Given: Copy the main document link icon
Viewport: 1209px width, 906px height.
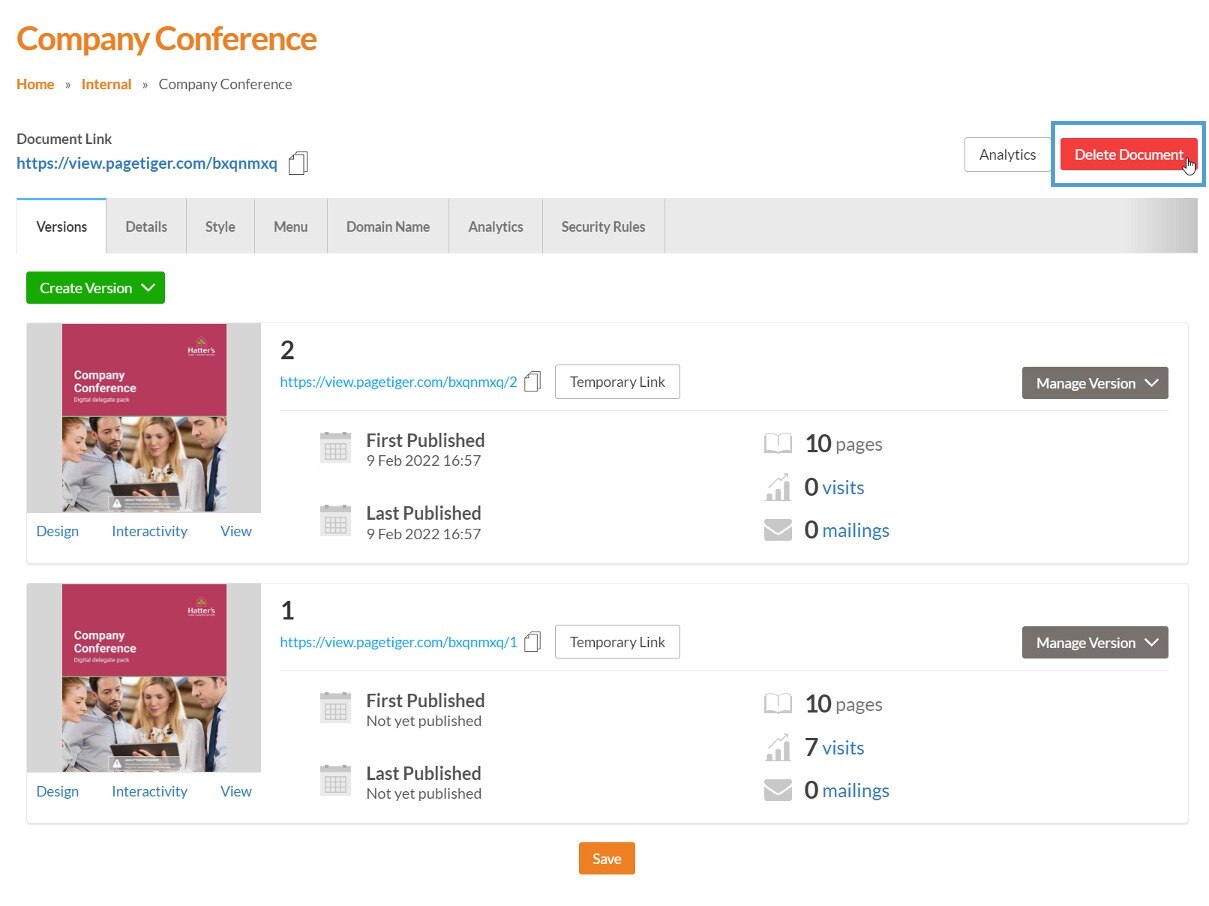Looking at the screenshot, I should [x=298, y=164].
